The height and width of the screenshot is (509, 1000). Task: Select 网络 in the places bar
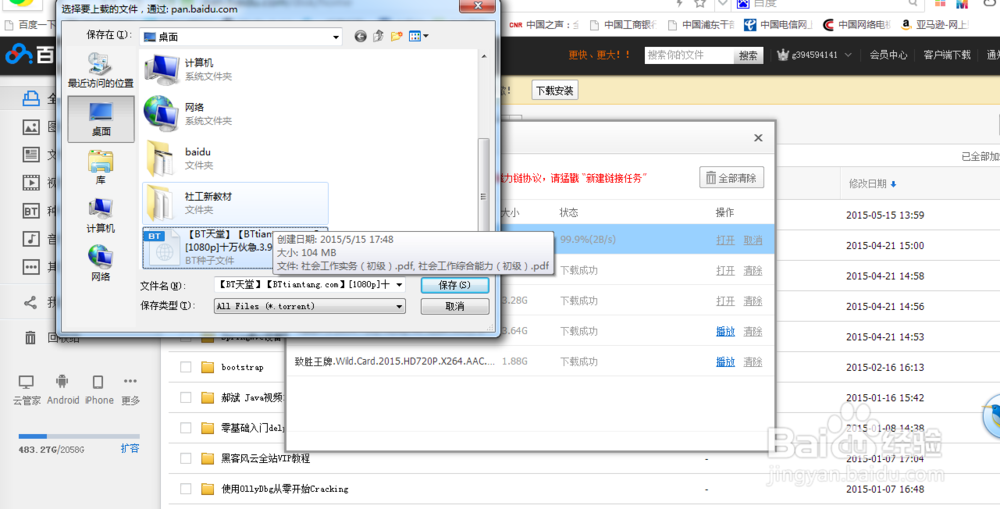[101, 263]
